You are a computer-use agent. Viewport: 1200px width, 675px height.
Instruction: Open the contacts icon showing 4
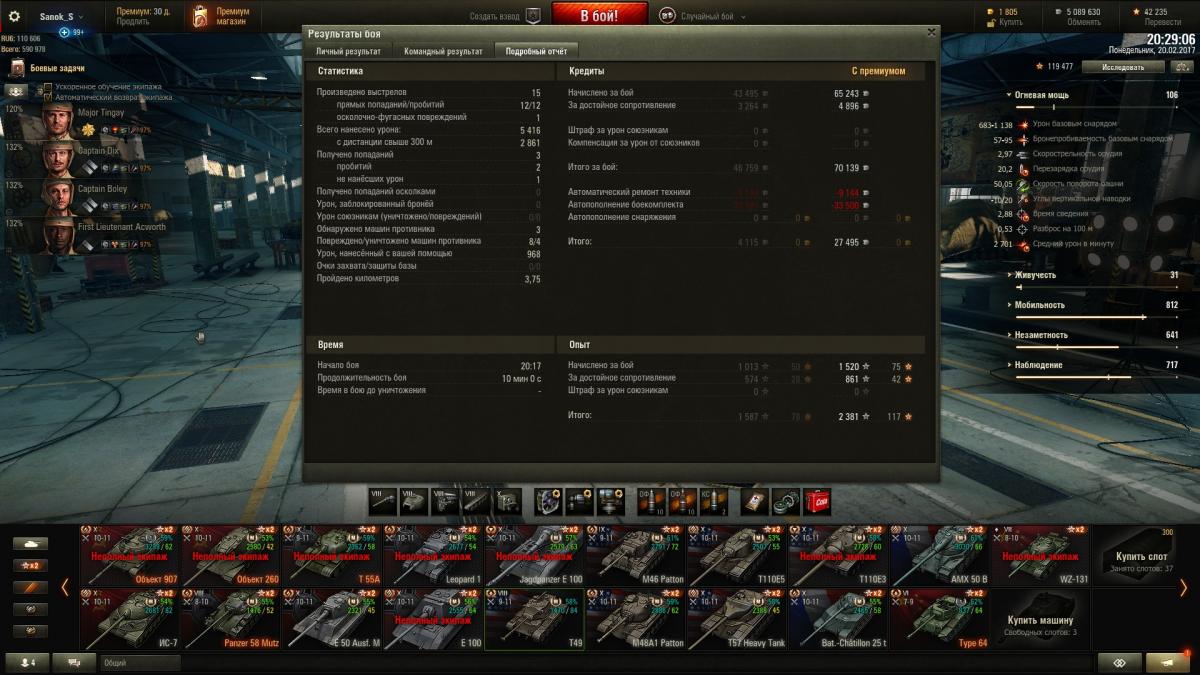pos(27,662)
